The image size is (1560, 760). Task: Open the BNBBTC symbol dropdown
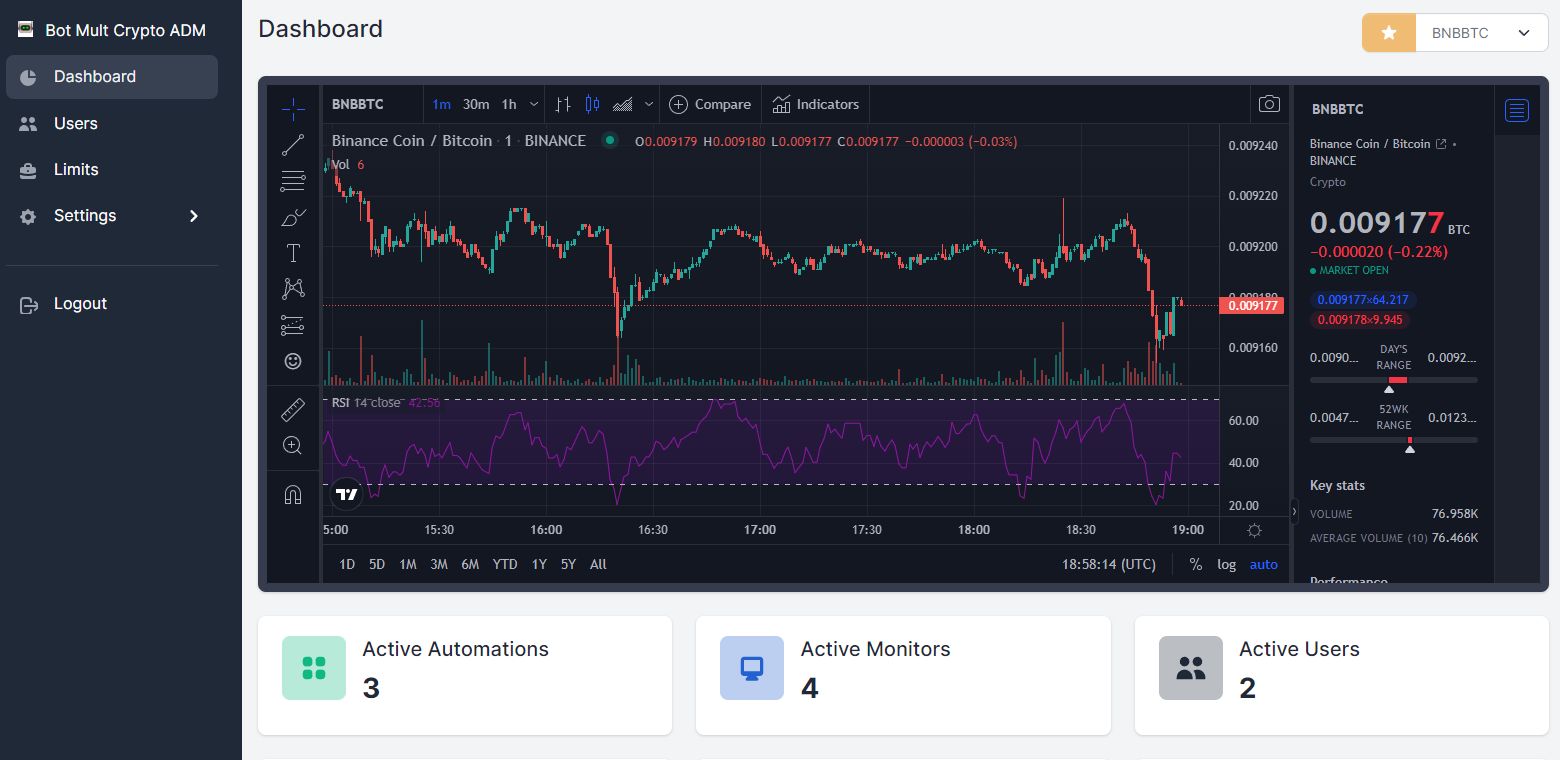click(1482, 33)
